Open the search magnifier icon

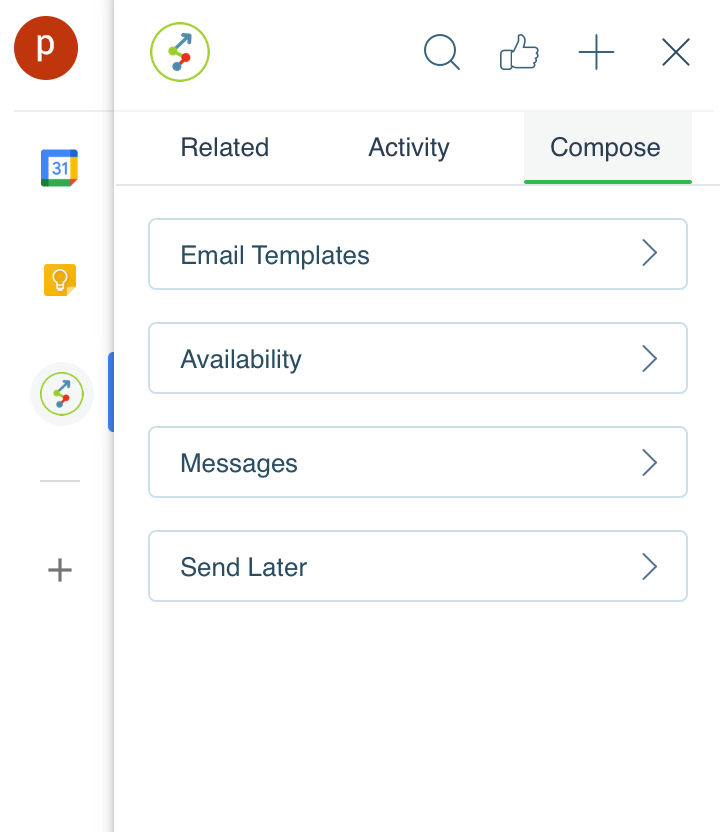(x=441, y=52)
